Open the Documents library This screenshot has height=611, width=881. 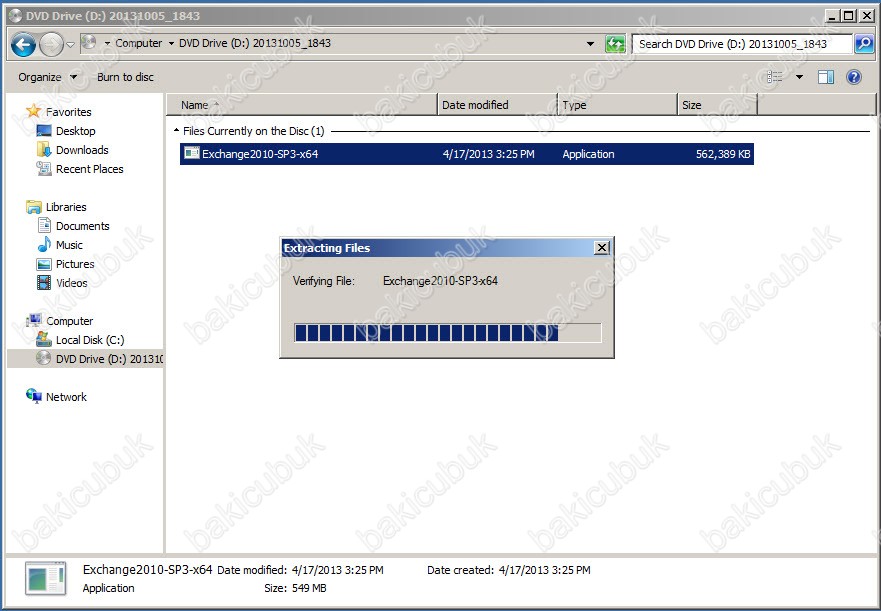pos(83,226)
